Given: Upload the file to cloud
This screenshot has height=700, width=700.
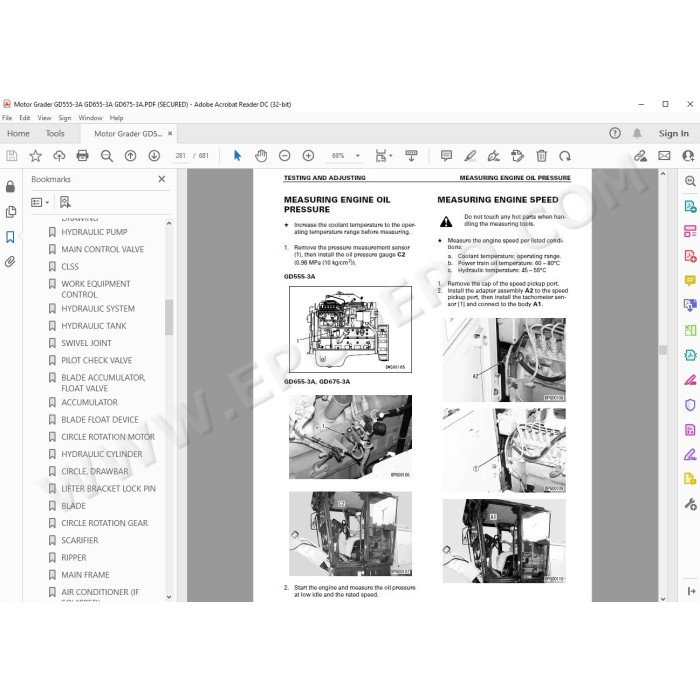Looking at the screenshot, I should pyautogui.click(x=59, y=156).
